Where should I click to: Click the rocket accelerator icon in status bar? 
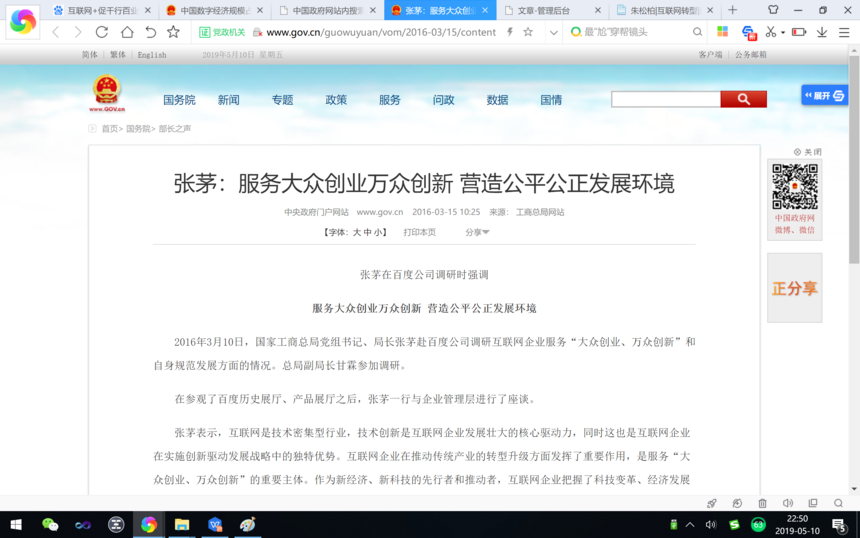712,503
